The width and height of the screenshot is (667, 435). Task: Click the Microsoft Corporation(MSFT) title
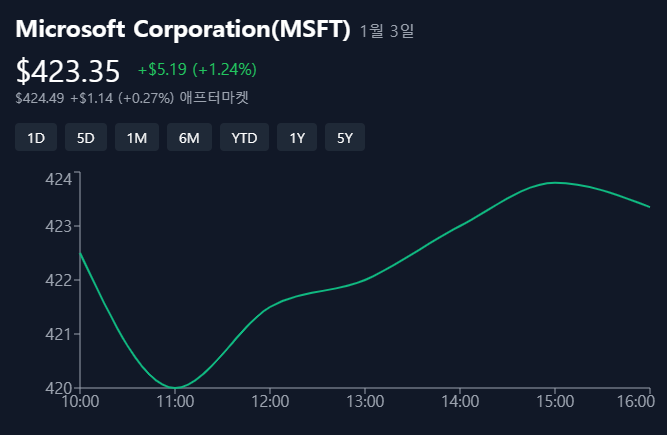[183, 29]
